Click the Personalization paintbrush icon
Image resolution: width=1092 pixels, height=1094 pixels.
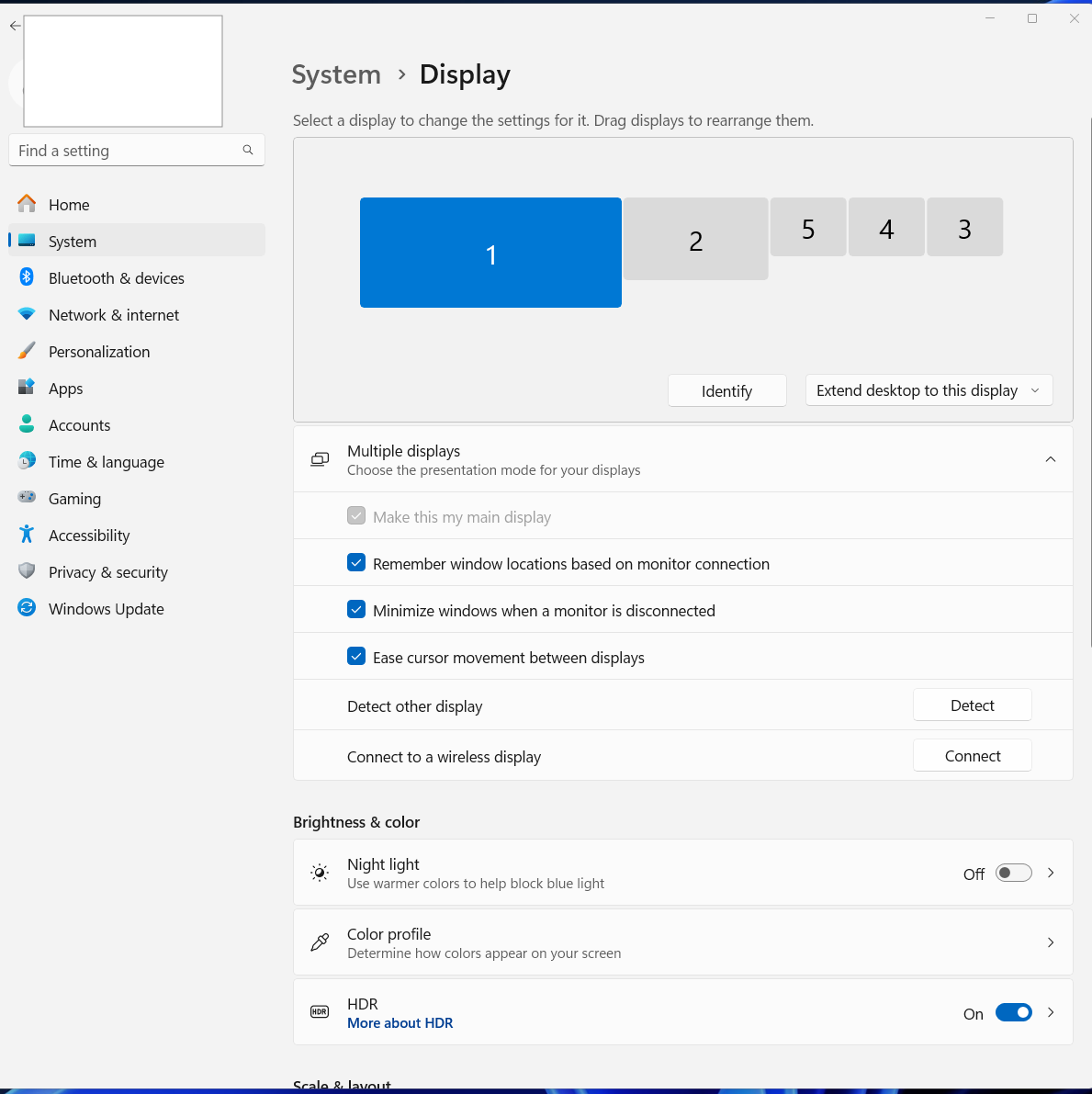click(x=27, y=351)
